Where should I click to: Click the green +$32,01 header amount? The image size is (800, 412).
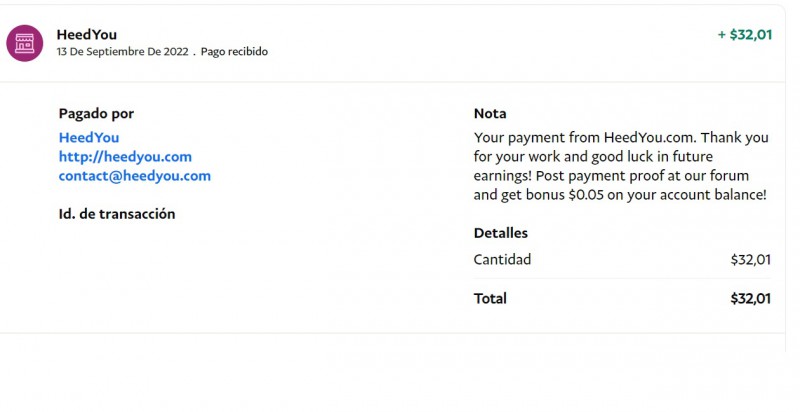745,35
